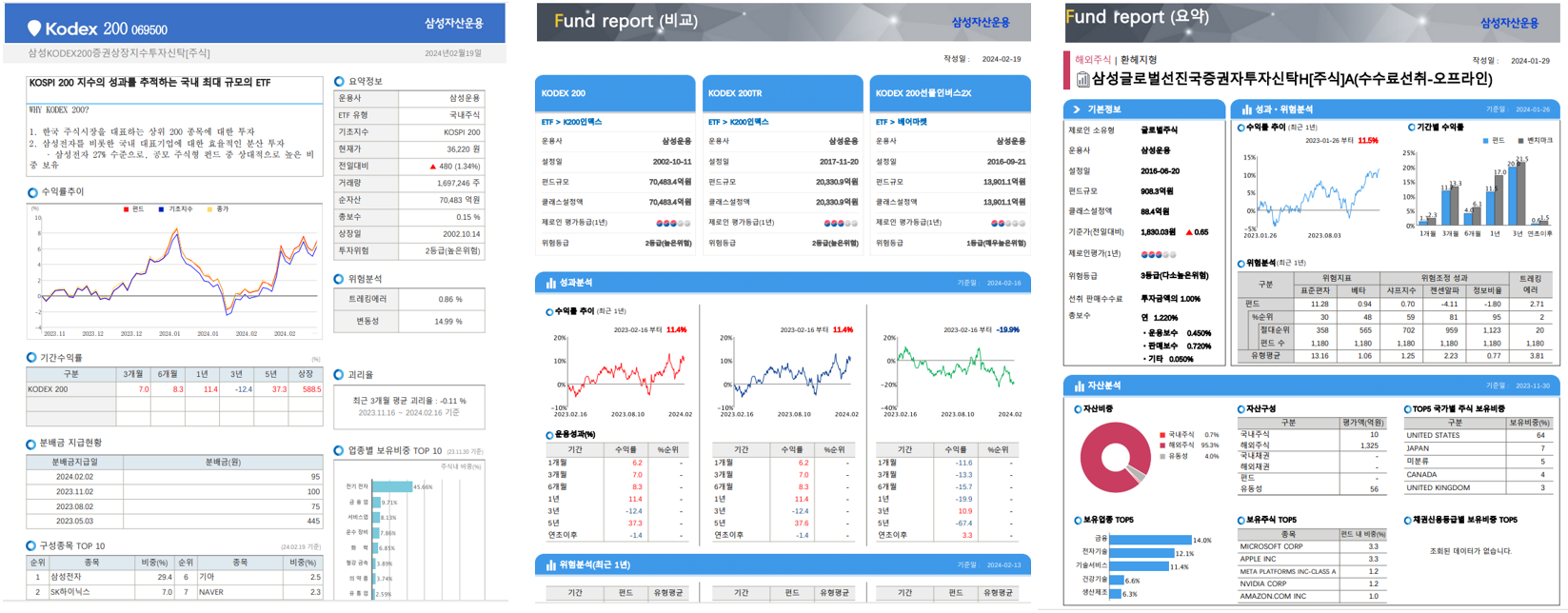This screenshot has height=613, width=1568.
Task: Click the bullet icon beside TOP5 국가별 주식 보유비중
Action: pos(1408,409)
